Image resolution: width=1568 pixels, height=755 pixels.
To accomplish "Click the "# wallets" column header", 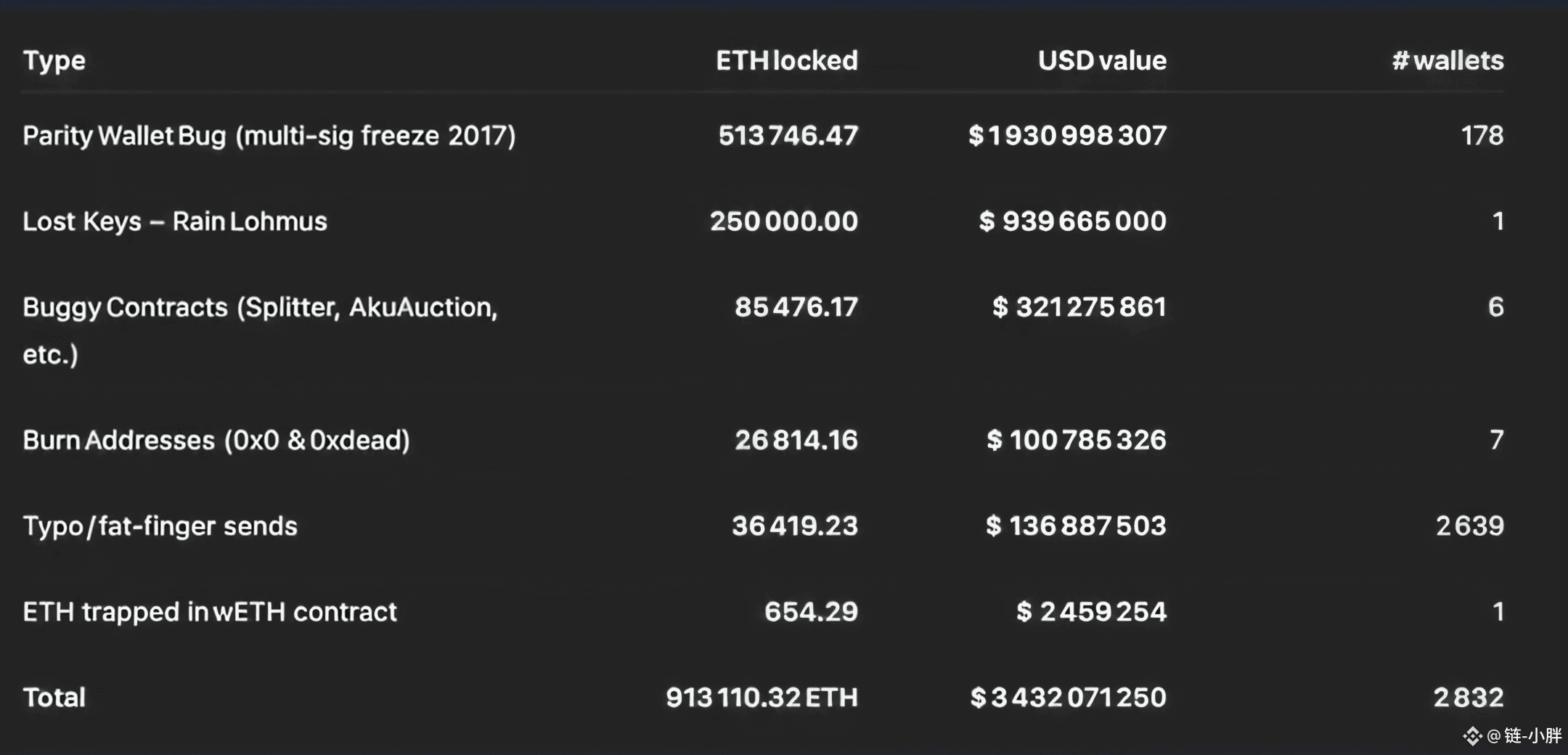I will (x=1447, y=60).
